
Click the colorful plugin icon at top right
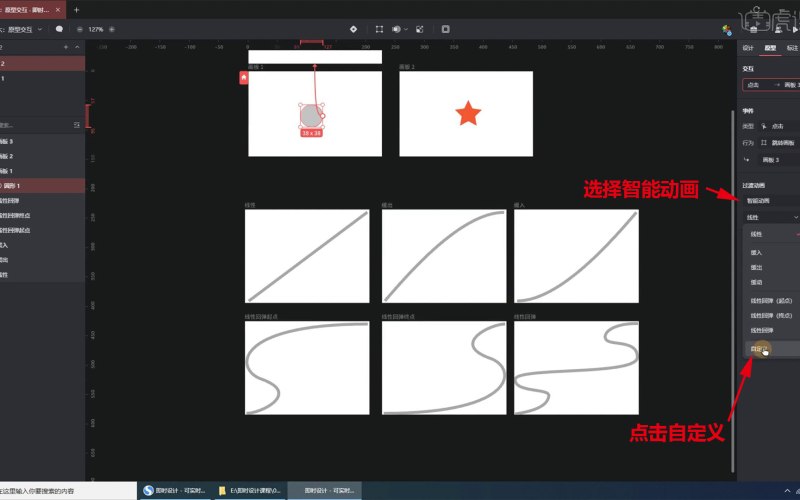click(x=727, y=30)
